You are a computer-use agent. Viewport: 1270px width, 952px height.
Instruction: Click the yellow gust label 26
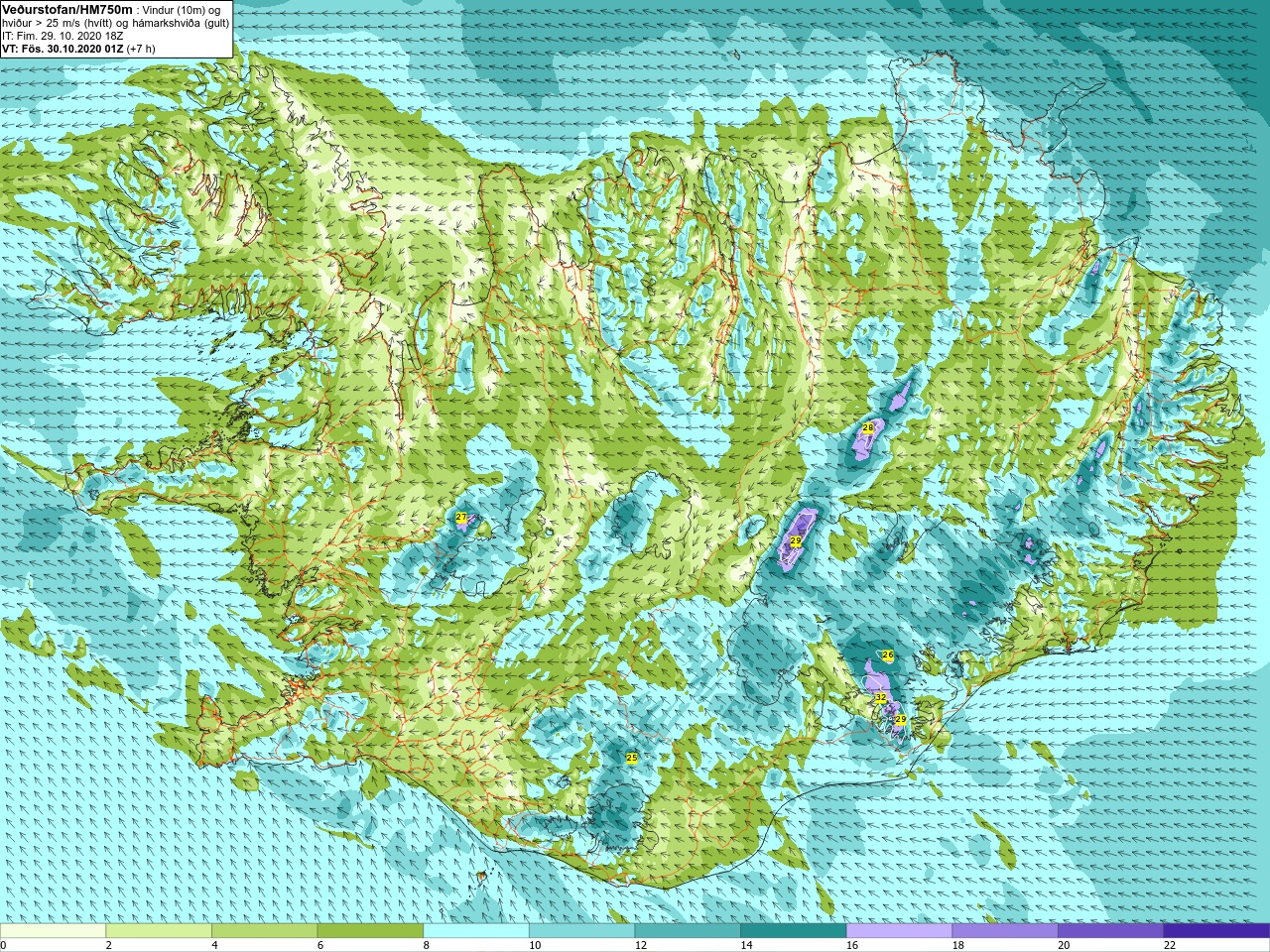coord(888,655)
